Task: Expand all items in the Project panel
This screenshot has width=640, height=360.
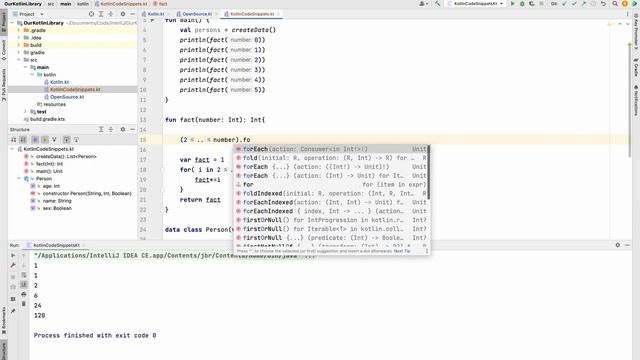Action: [101, 14]
